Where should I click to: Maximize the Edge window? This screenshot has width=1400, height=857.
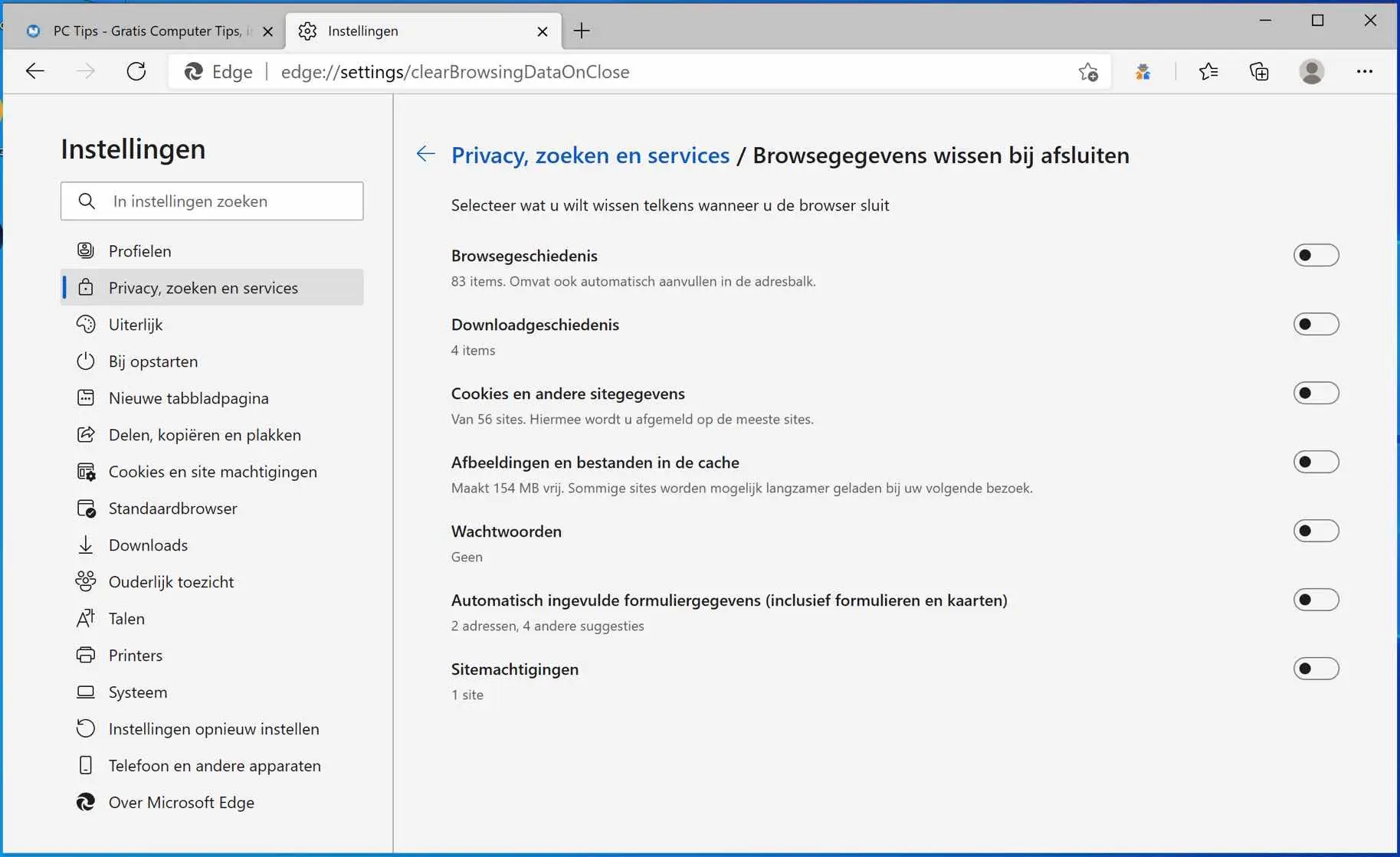coord(1317,21)
